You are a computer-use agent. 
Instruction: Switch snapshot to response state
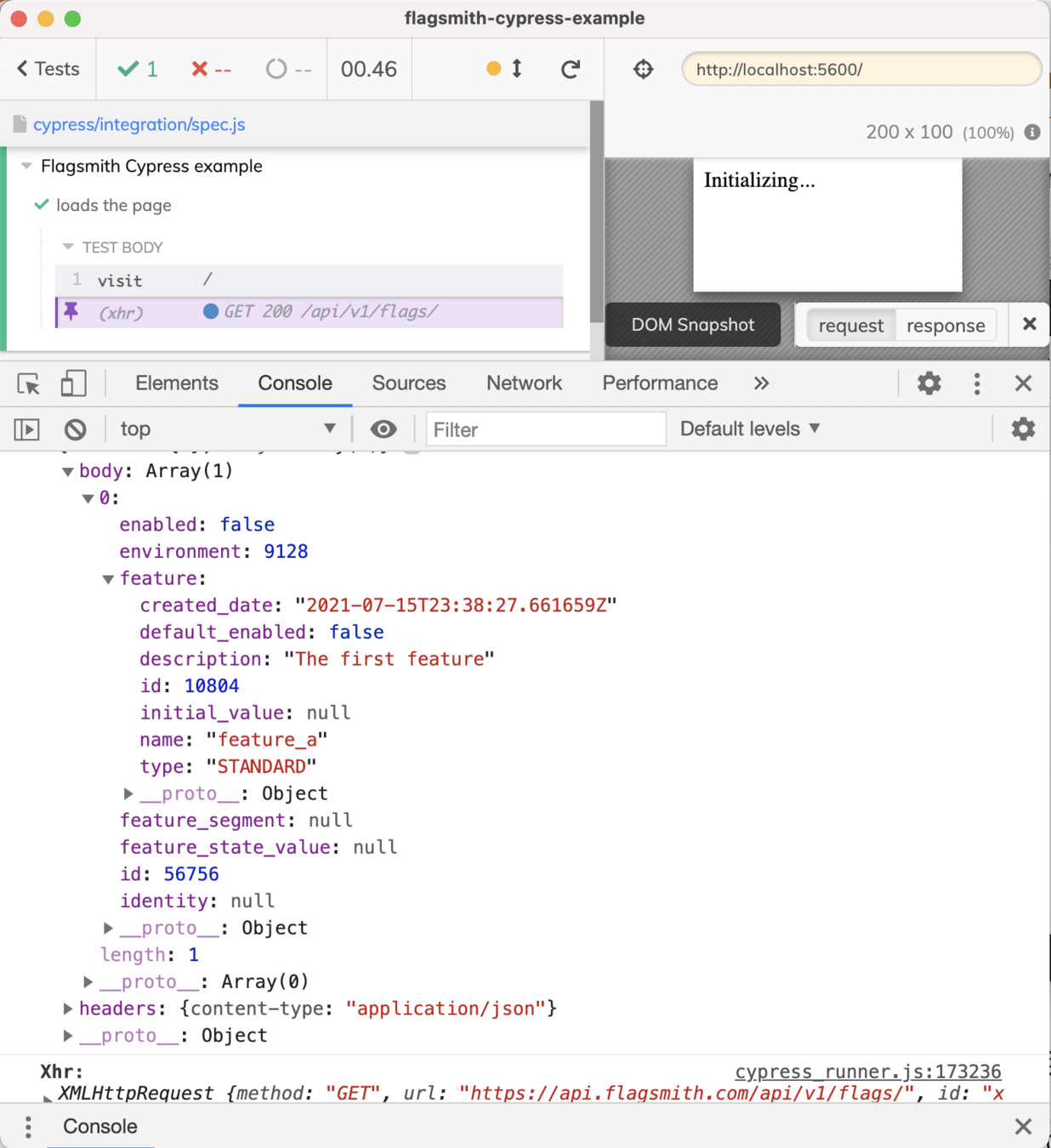tap(946, 326)
